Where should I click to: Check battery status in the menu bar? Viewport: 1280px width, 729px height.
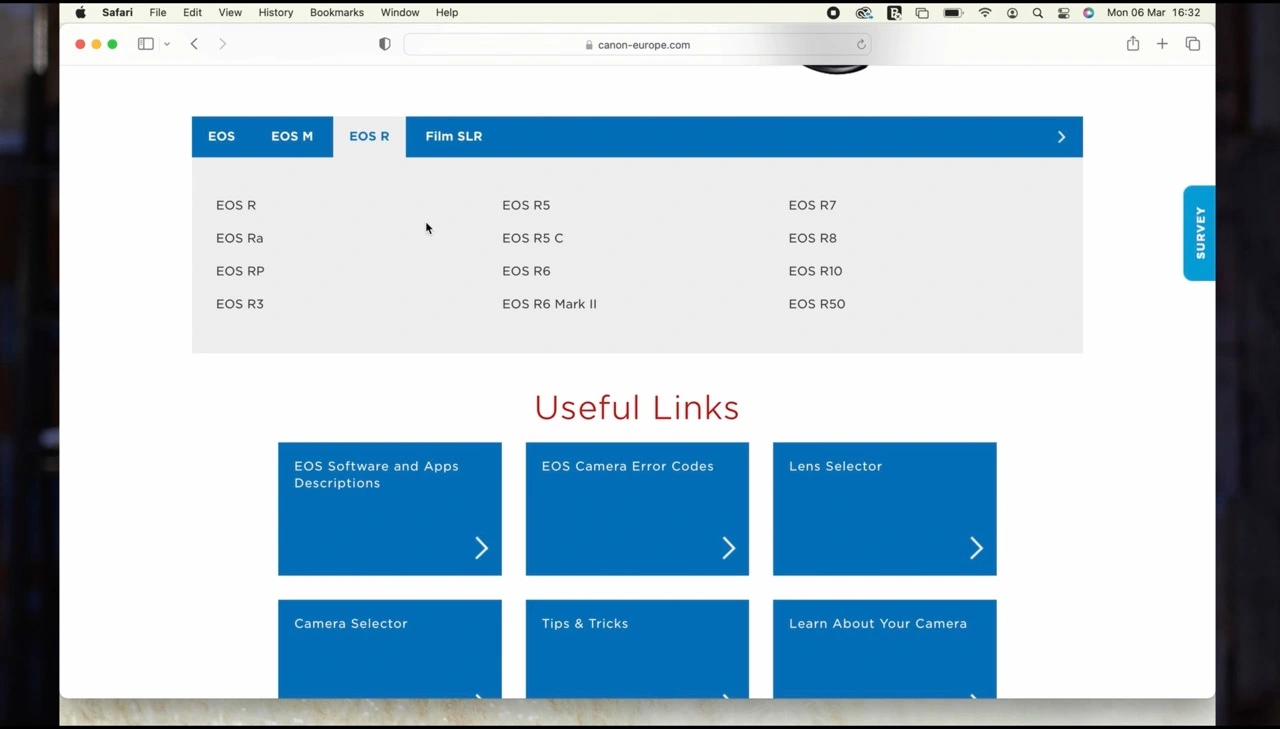tap(953, 13)
